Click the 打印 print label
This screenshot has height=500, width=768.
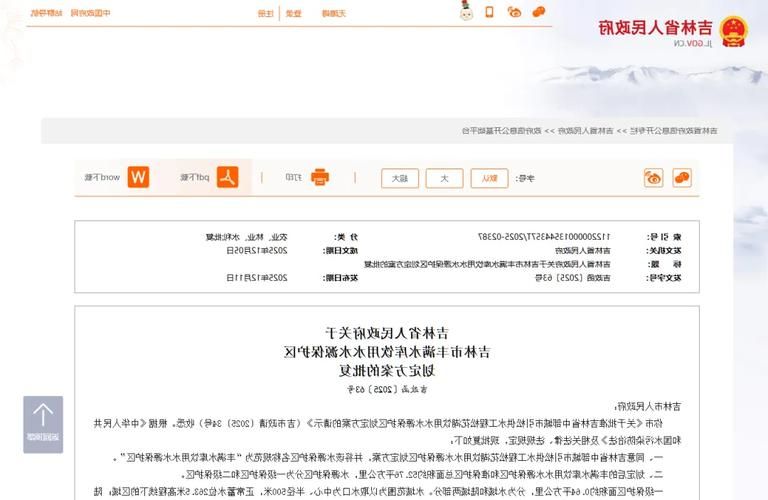click(293, 178)
